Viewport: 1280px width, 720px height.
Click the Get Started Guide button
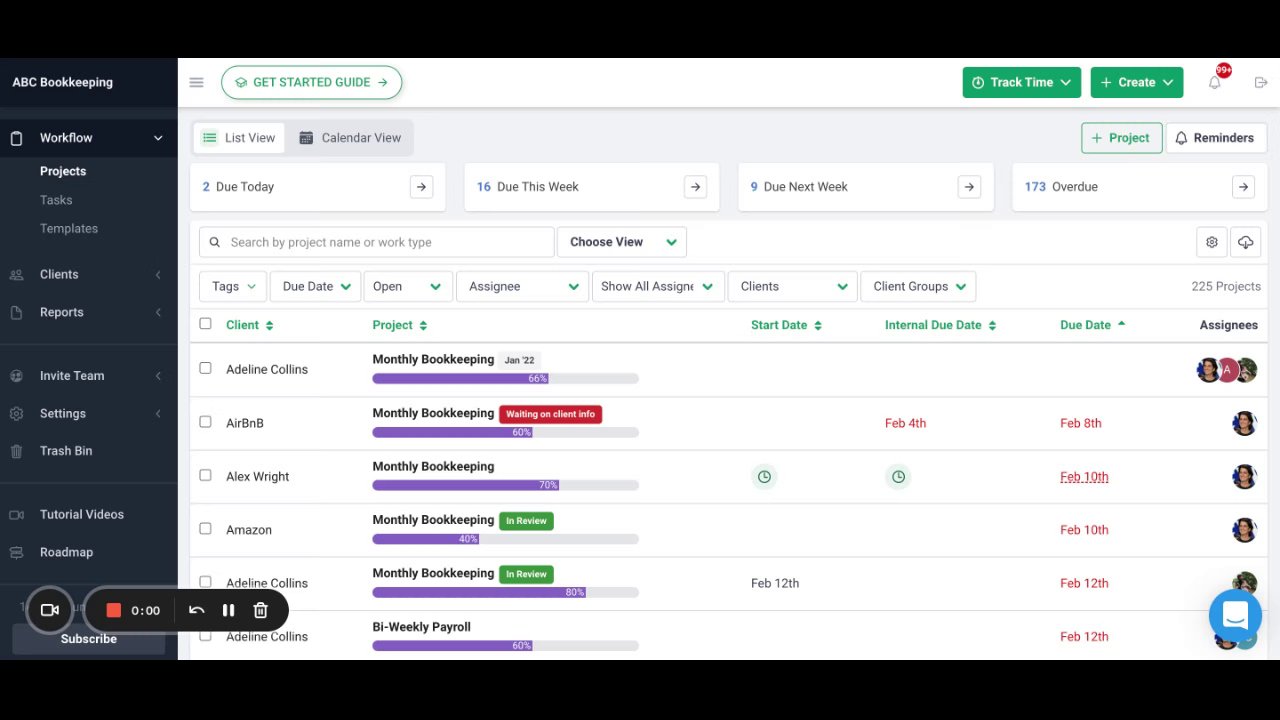[x=312, y=82]
